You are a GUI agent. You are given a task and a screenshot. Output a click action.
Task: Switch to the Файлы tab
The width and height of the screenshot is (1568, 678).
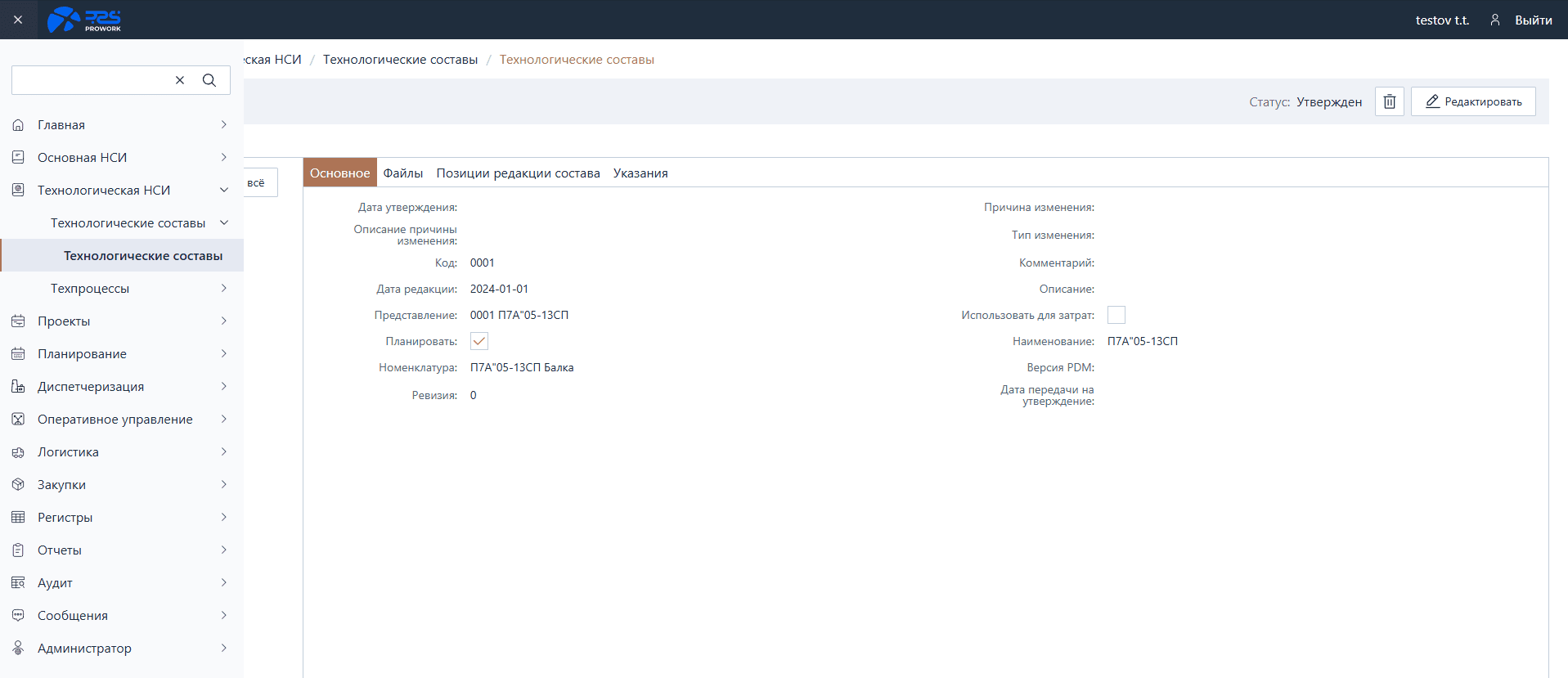(x=402, y=173)
